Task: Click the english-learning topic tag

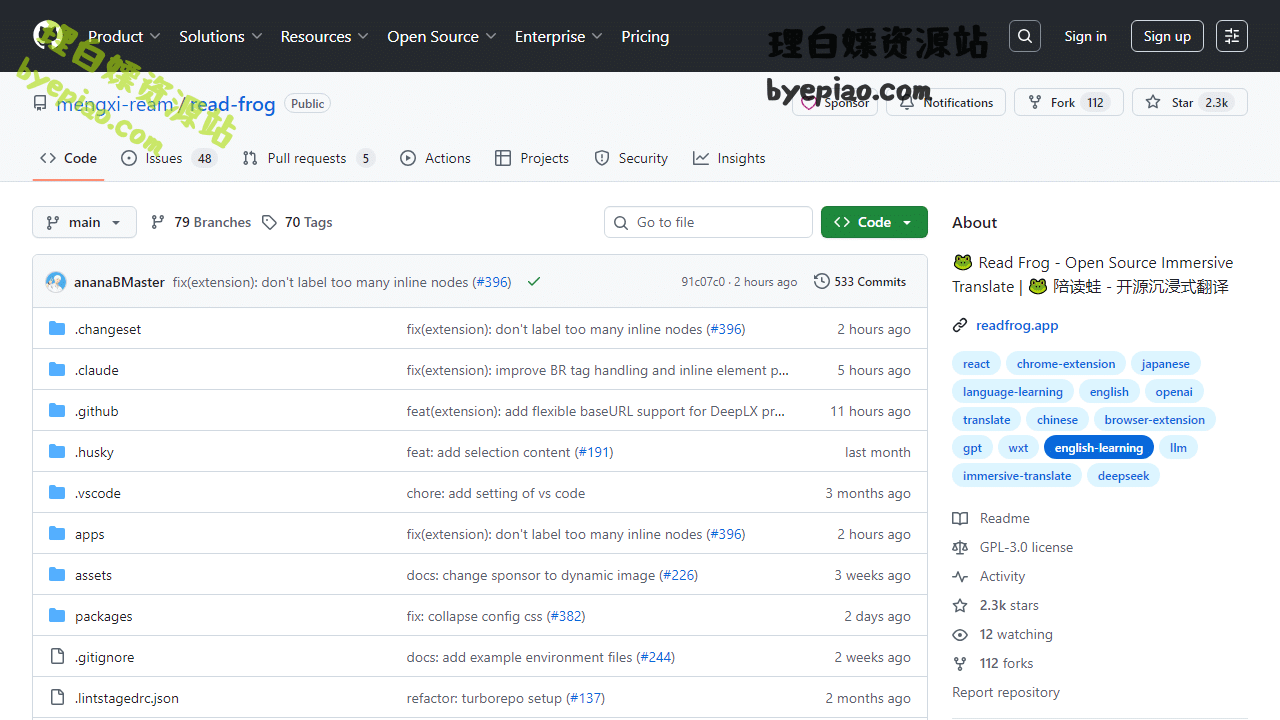Action: (1099, 447)
